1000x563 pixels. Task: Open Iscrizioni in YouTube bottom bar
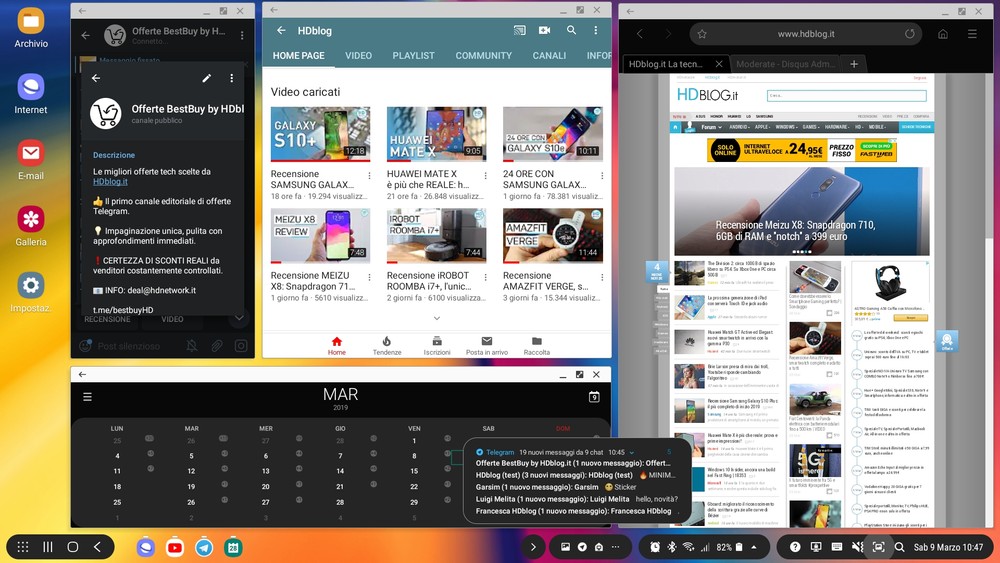point(437,346)
